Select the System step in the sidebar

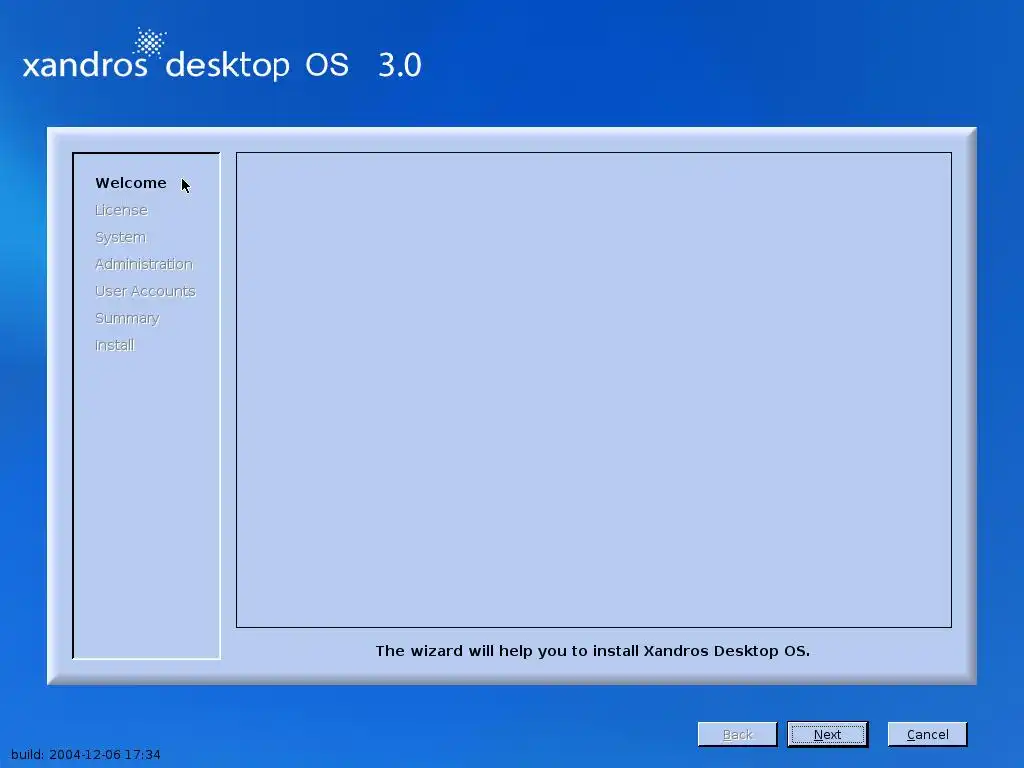(121, 238)
